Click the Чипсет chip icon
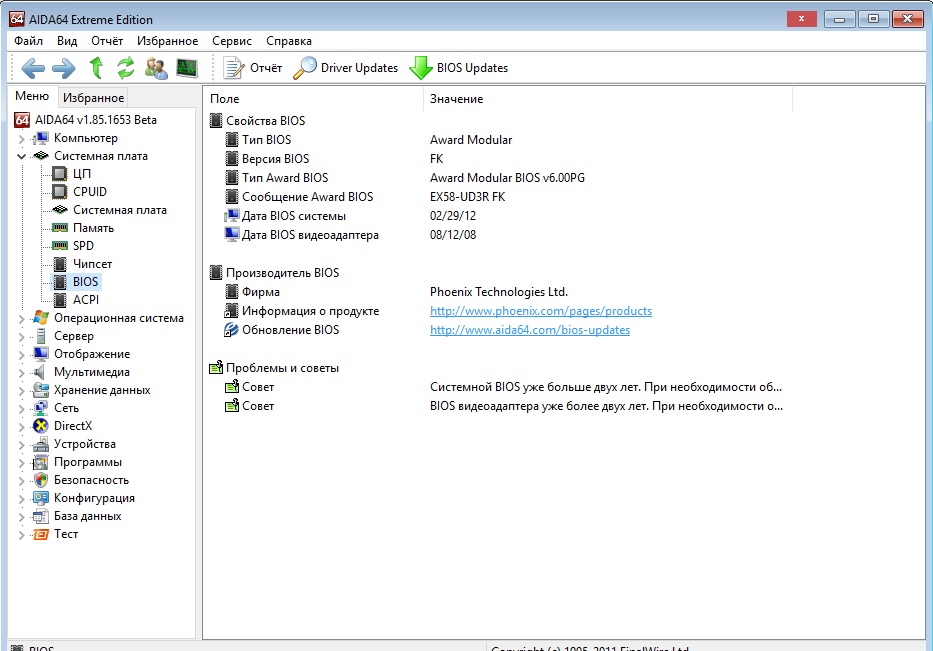The width and height of the screenshot is (933, 651). coord(60,264)
